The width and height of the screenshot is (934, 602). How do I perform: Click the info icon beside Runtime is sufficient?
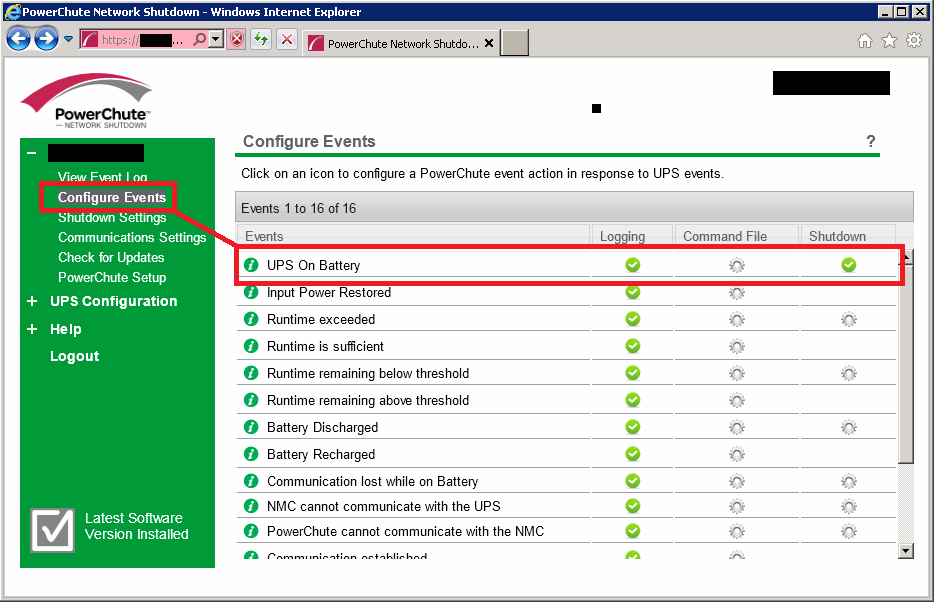(x=251, y=346)
